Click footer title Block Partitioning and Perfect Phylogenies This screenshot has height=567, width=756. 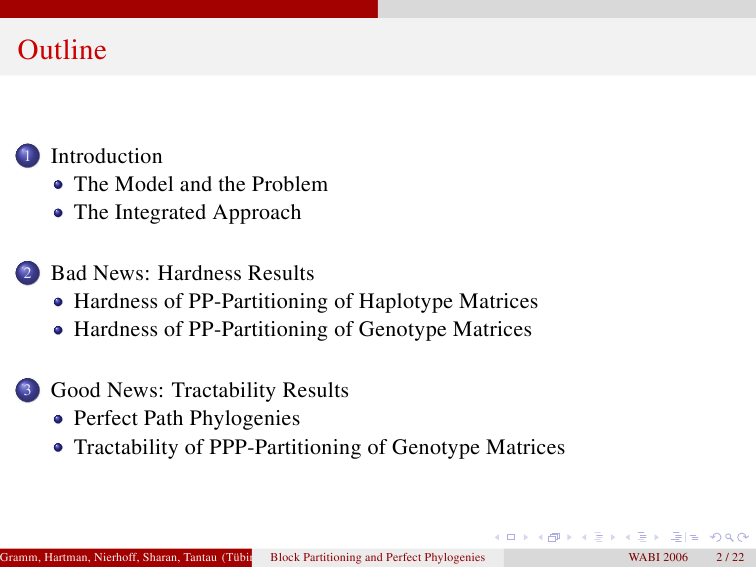(x=378, y=557)
